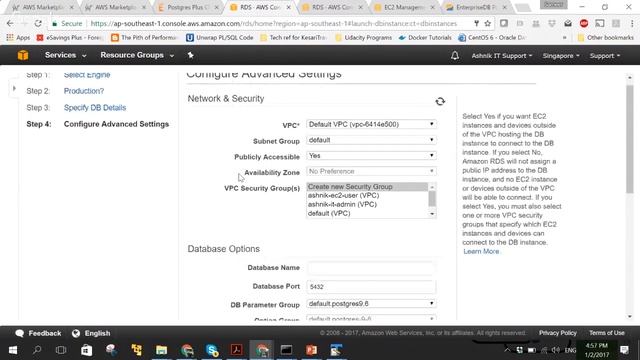
Task: Switch to the Postgres Plus browser tab
Action: (x=188, y=7)
